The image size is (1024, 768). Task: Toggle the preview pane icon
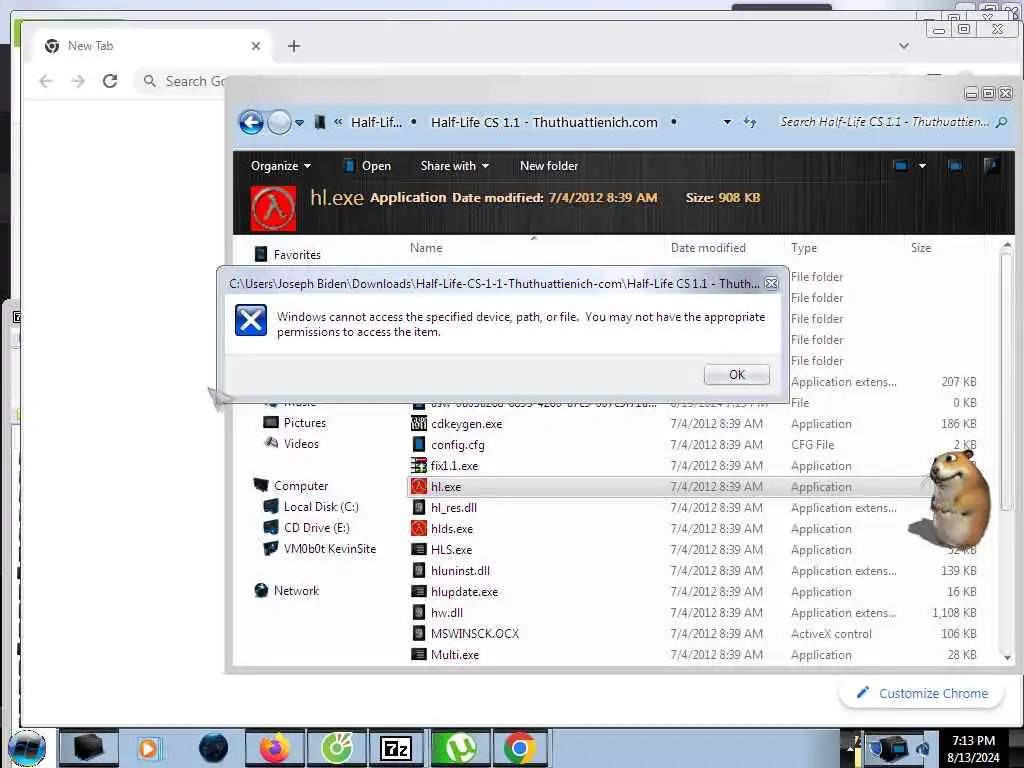pyautogui.click(x=955, y=166)
